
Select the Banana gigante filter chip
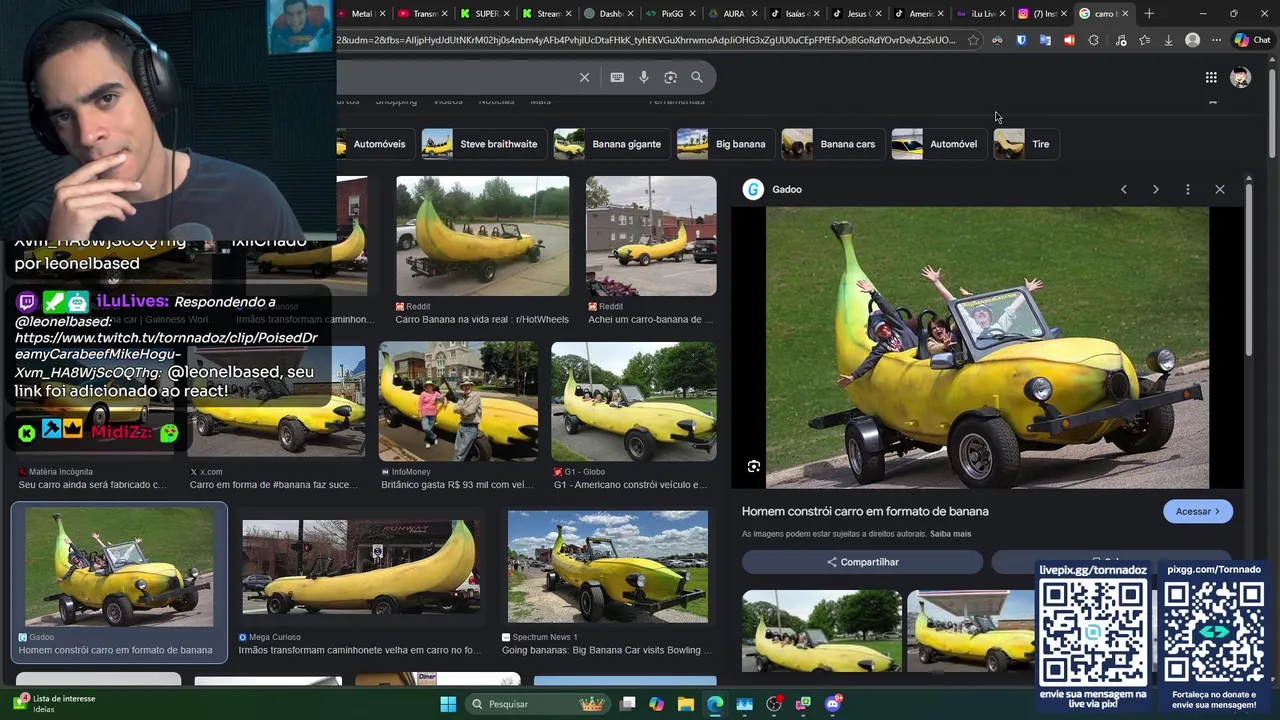click(611, 144)
